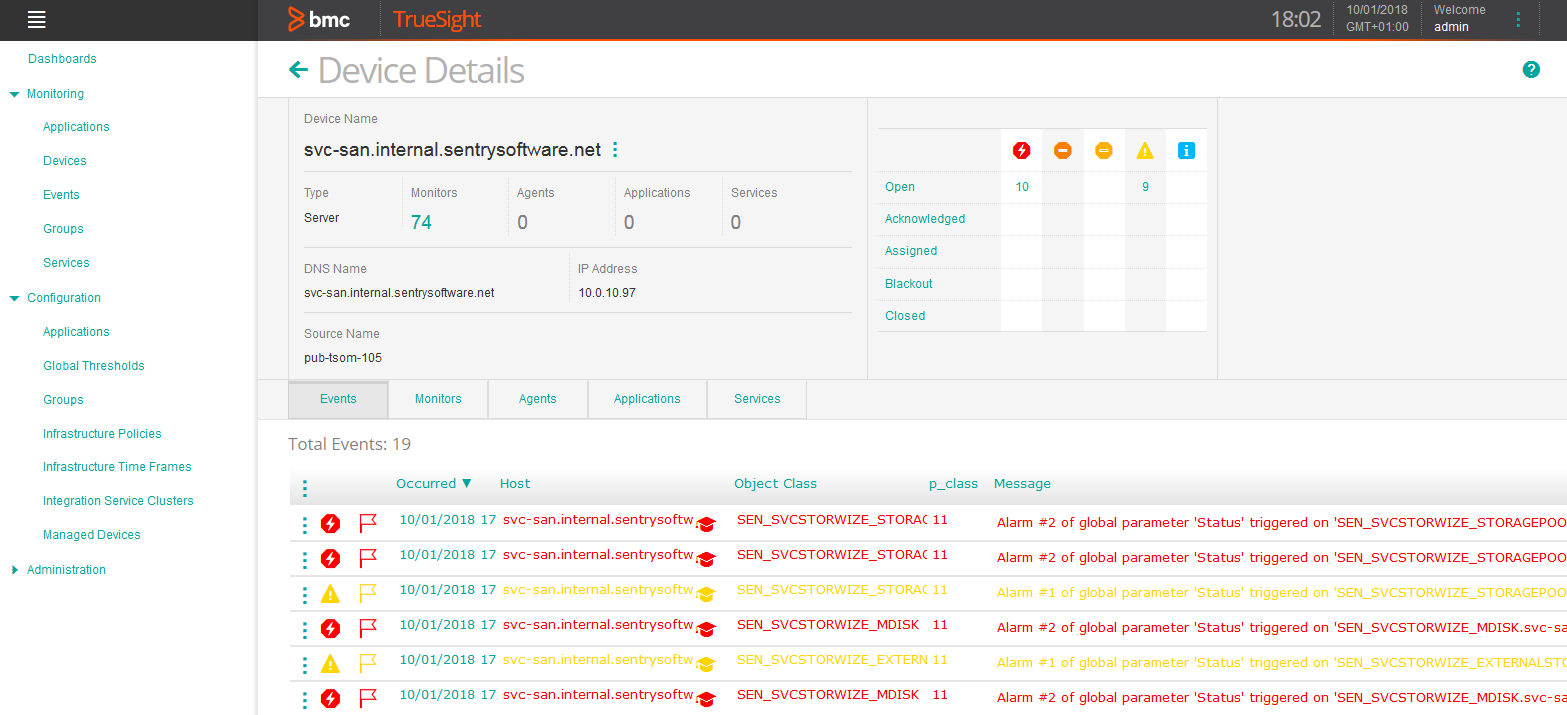Open the header options menu beside admin
Screen dimensions: 1567x715
[1518, 20]
